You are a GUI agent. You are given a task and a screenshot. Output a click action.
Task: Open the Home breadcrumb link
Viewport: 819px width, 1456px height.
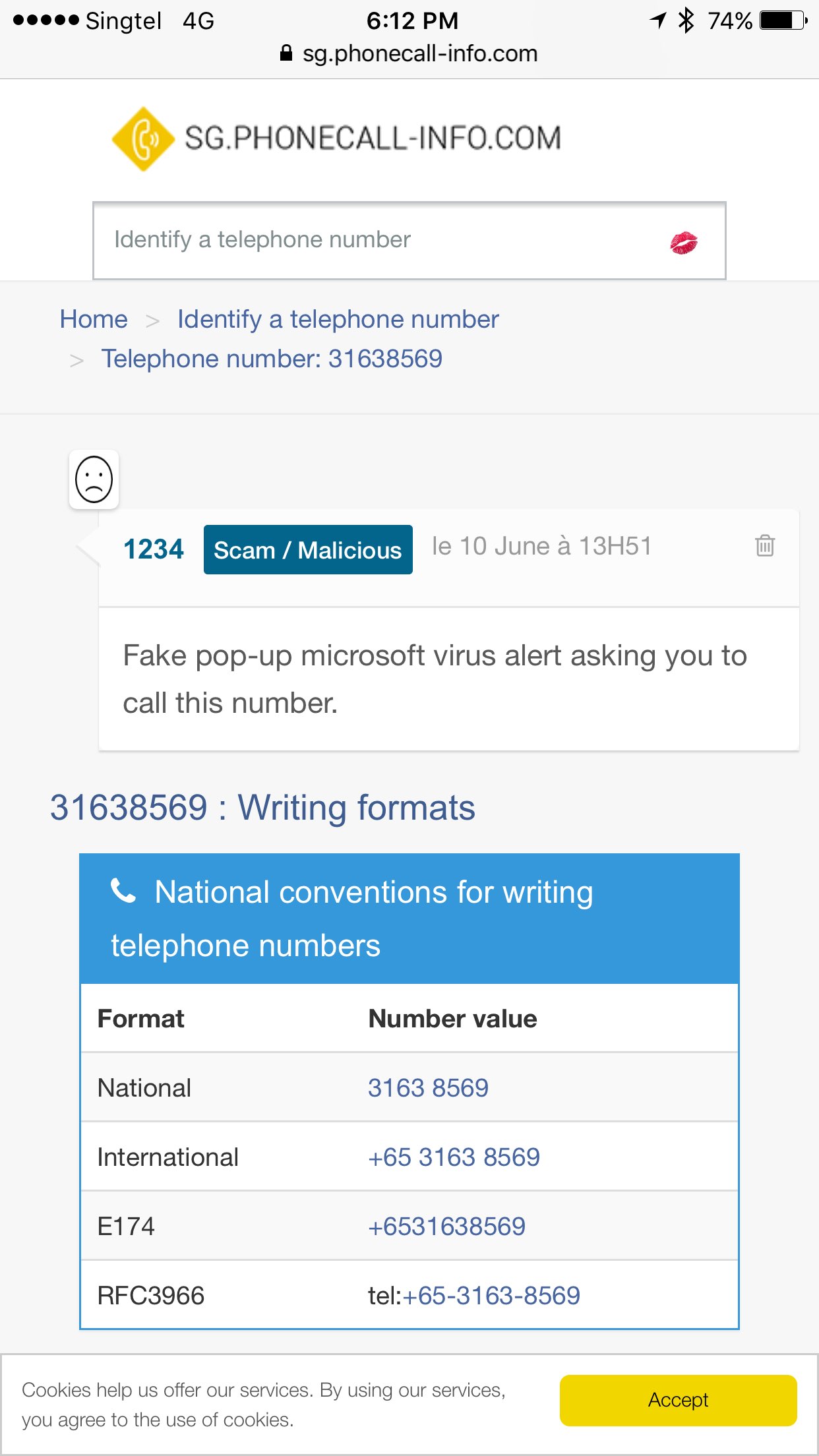[94, 319]
